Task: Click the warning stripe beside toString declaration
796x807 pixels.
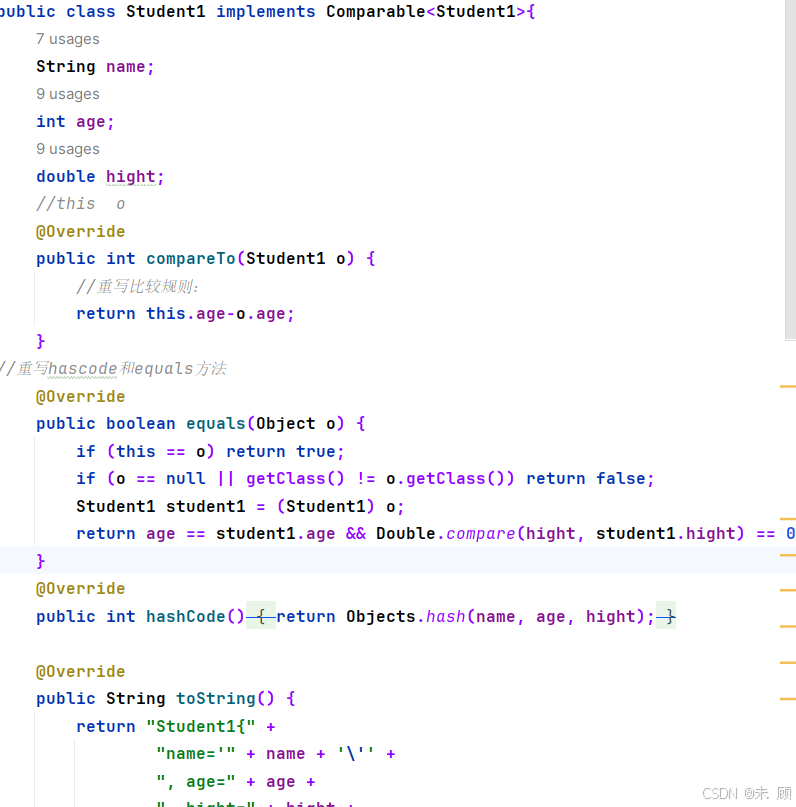Action: click(788, 699)
